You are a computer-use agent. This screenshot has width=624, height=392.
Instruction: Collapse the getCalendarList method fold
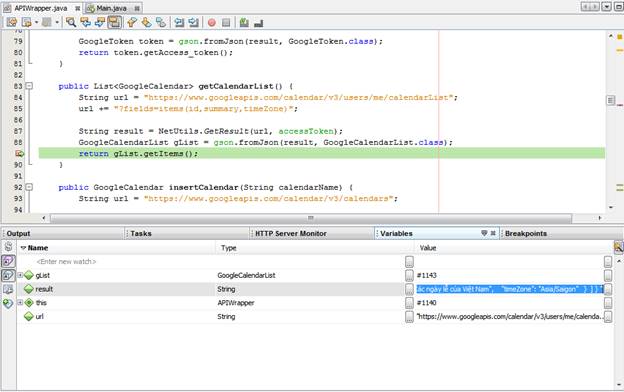click(x=29, y=86)
